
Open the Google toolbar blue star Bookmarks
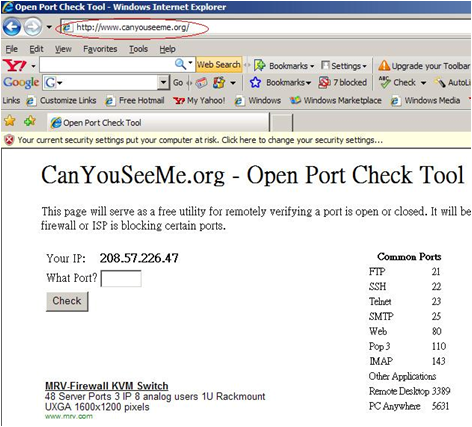click(x=280, y=82)
